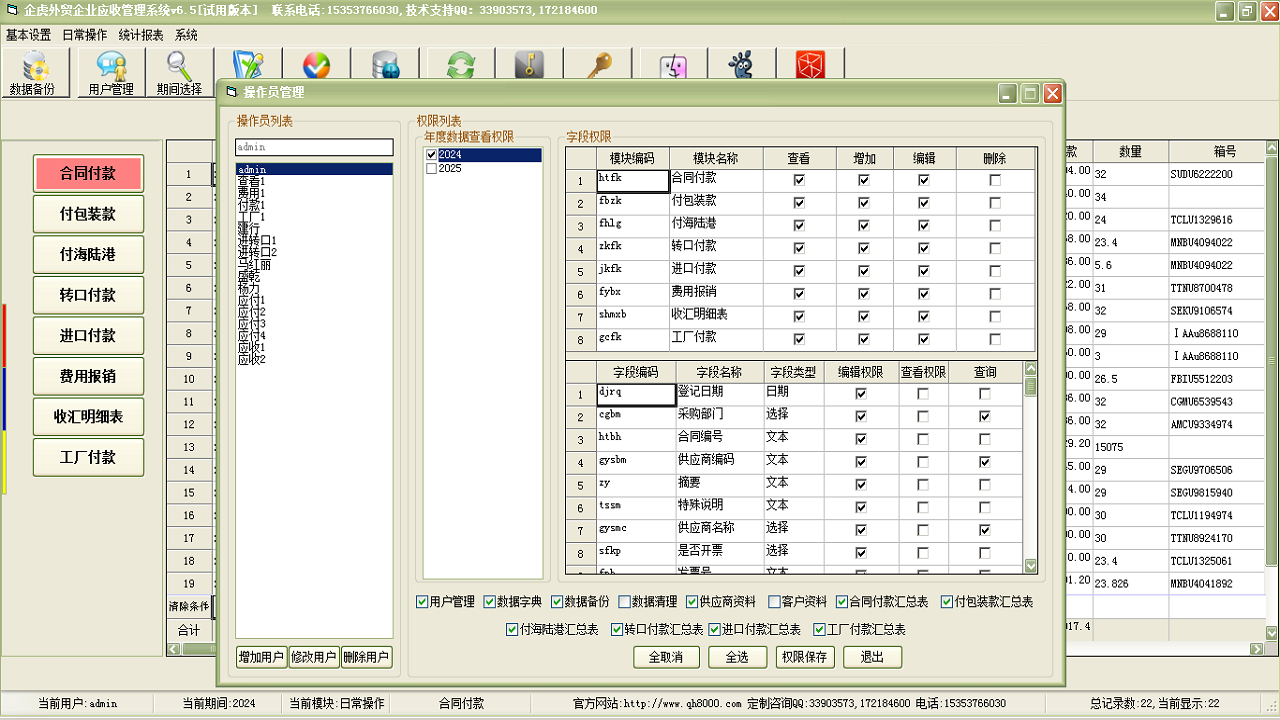
Task: Select the 付包装款 module in sidebar
Action: pyautogui.click(x=88, y=214)
